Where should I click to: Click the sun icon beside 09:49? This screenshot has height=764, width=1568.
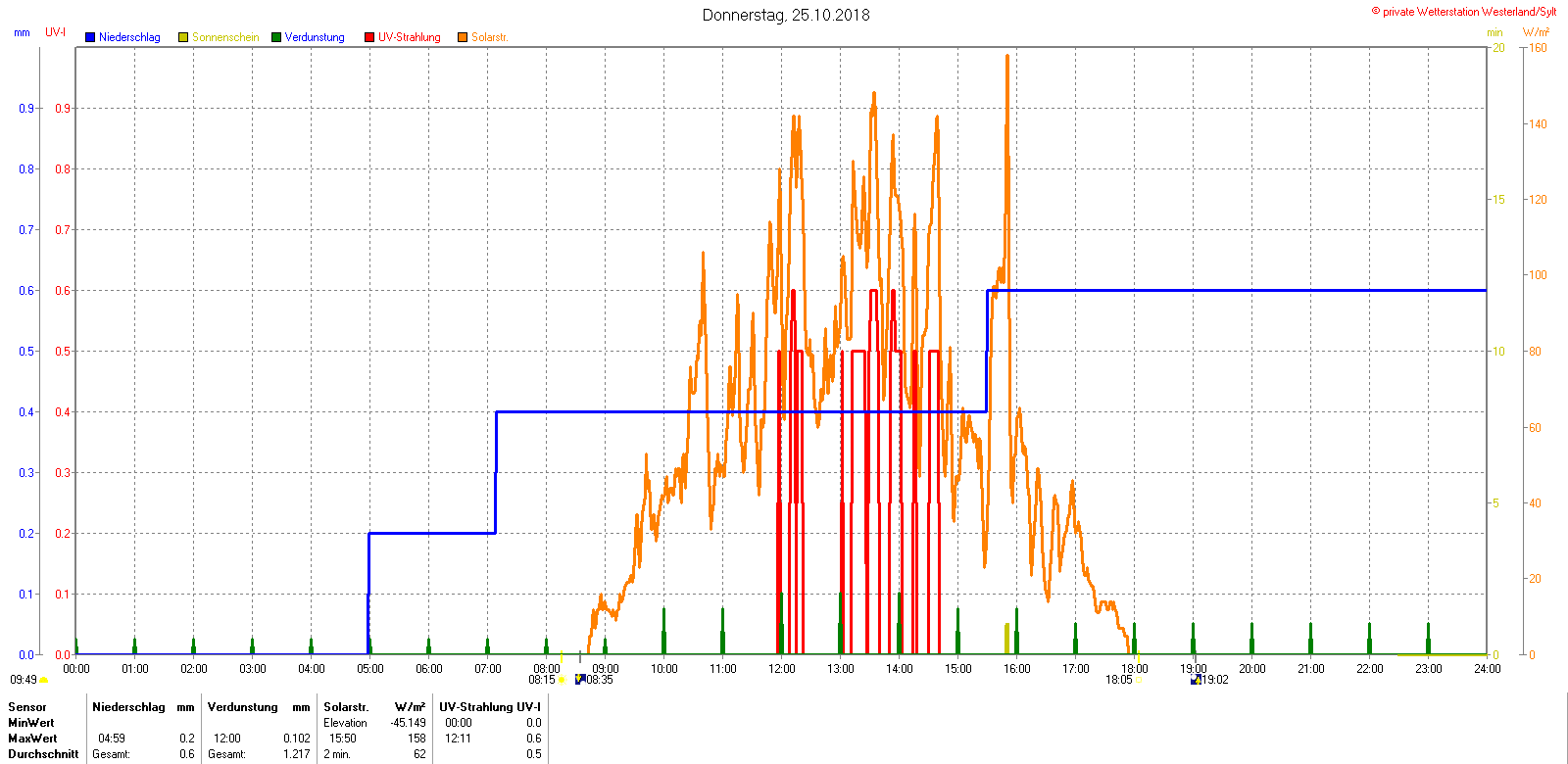coord(44,680)
